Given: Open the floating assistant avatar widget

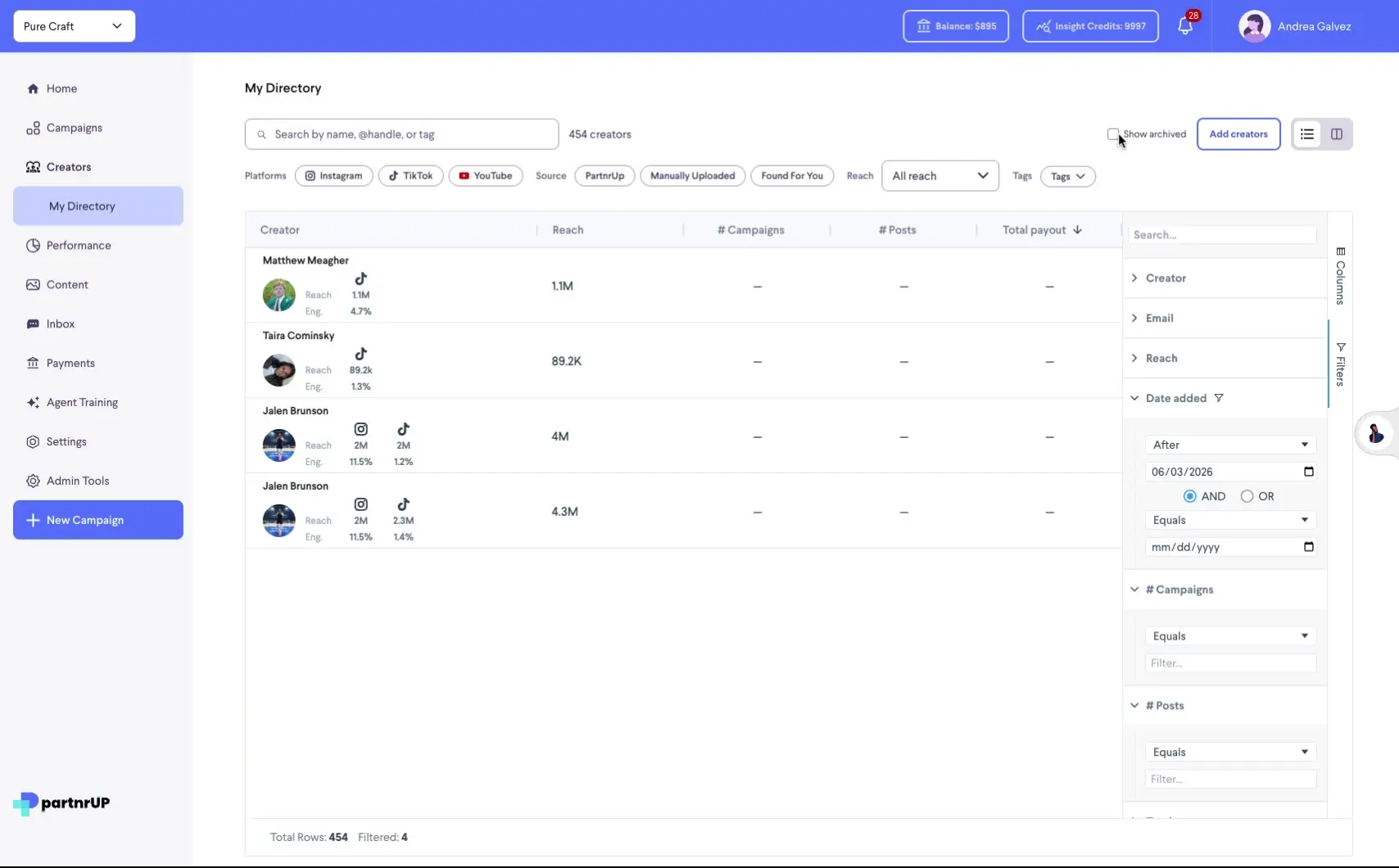Looking at the screenshot, I should (x=1375, y=432).
